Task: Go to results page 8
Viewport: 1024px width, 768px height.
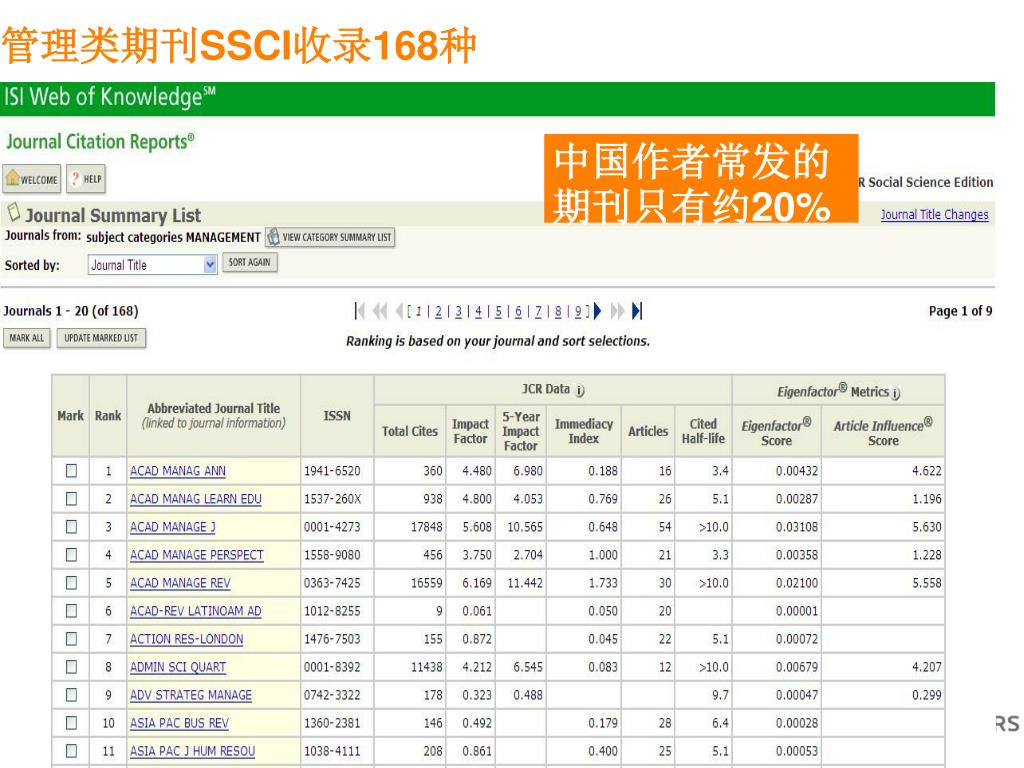Action: [558, 312]
